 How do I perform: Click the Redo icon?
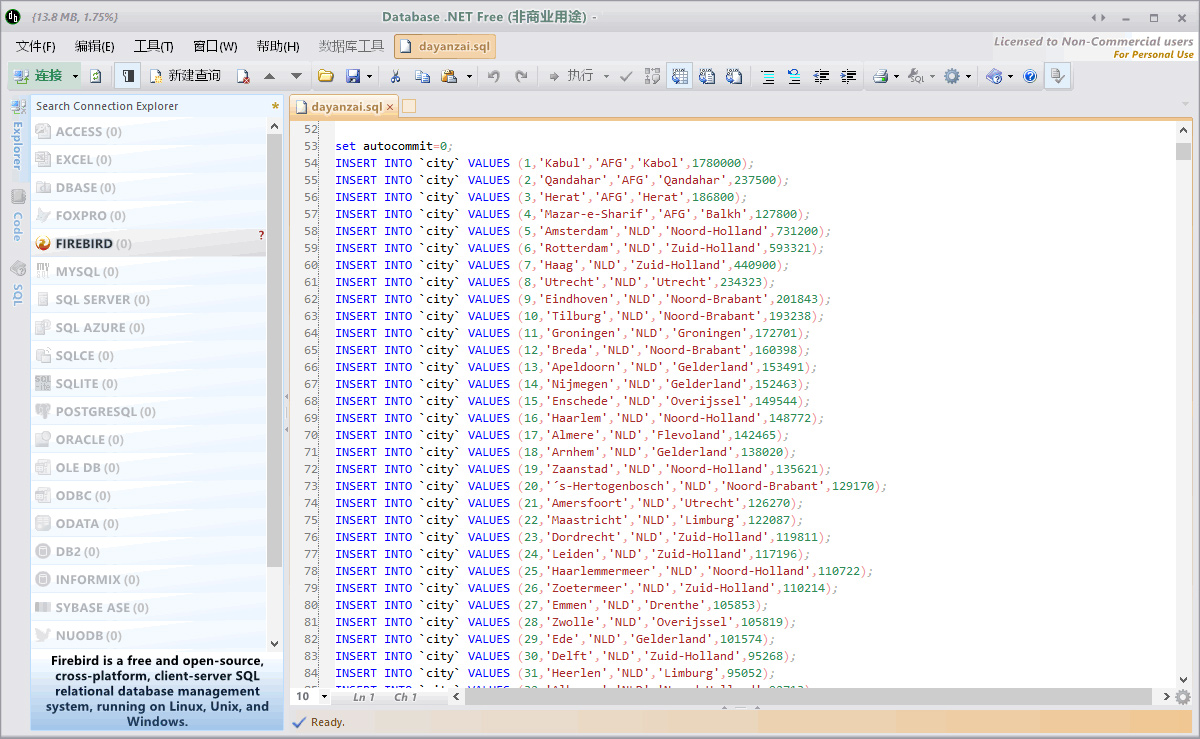click(x=521, y=76)
